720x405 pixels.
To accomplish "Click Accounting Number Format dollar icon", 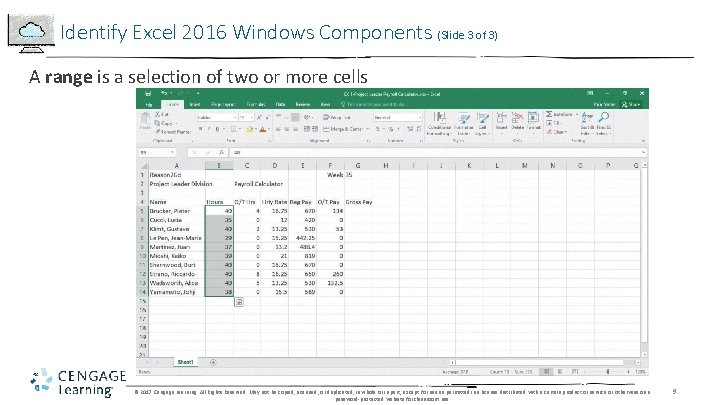I will click(x=378, y=129).
